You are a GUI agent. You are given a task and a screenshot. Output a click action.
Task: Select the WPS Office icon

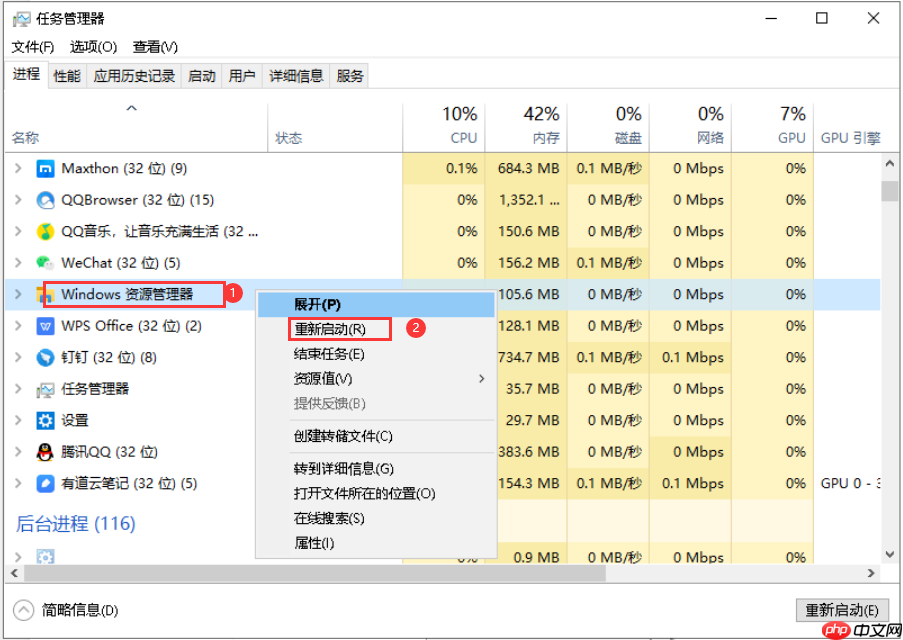point(44,326)
